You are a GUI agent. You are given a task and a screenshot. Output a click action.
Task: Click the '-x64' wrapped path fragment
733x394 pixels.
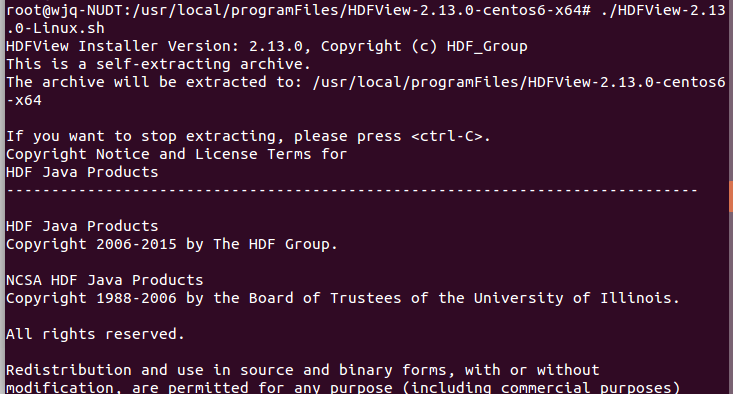(23, 100)
